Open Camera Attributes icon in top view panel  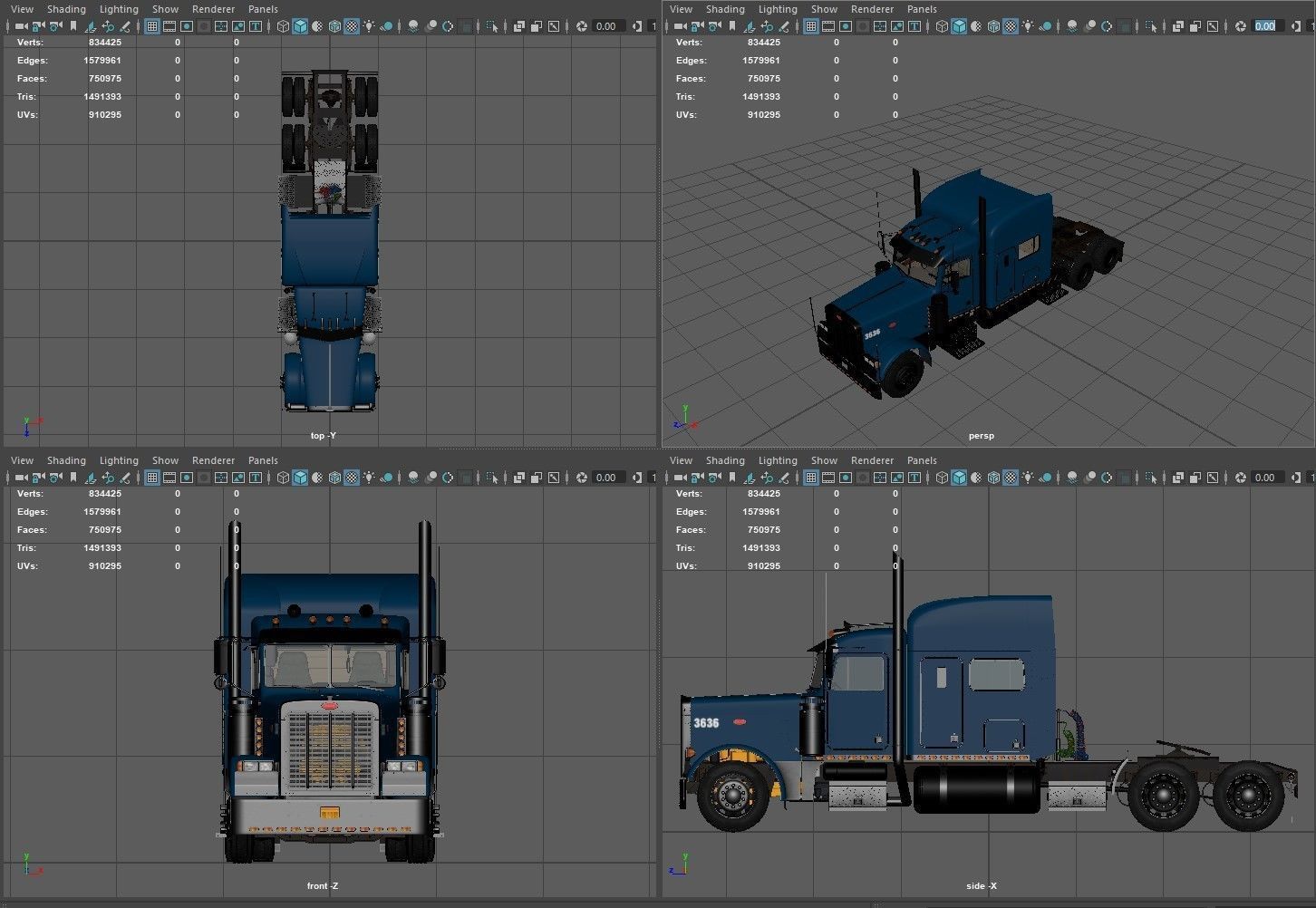point(55,26)
